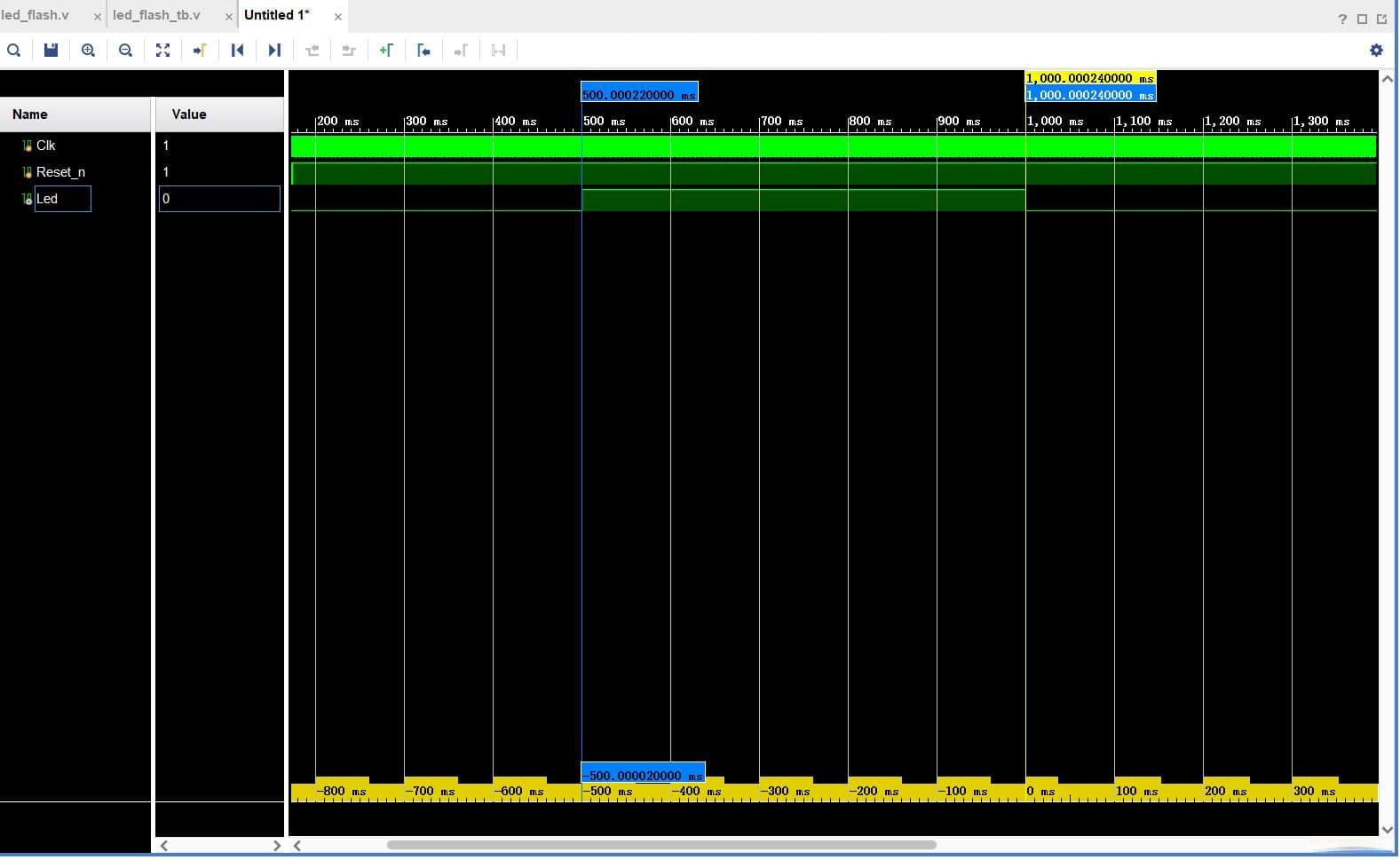This screenshot has height=860, width=1400.
Task: Click the Swap Cursors icon
Action: pyautogui.click(x=498, y=51)
